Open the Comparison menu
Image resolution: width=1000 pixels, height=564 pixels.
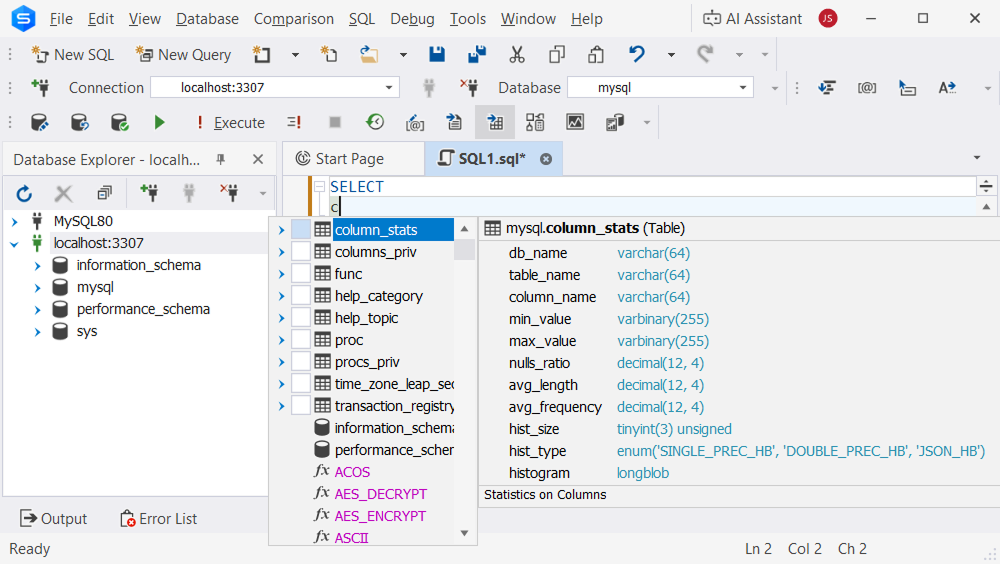(294, 18)
